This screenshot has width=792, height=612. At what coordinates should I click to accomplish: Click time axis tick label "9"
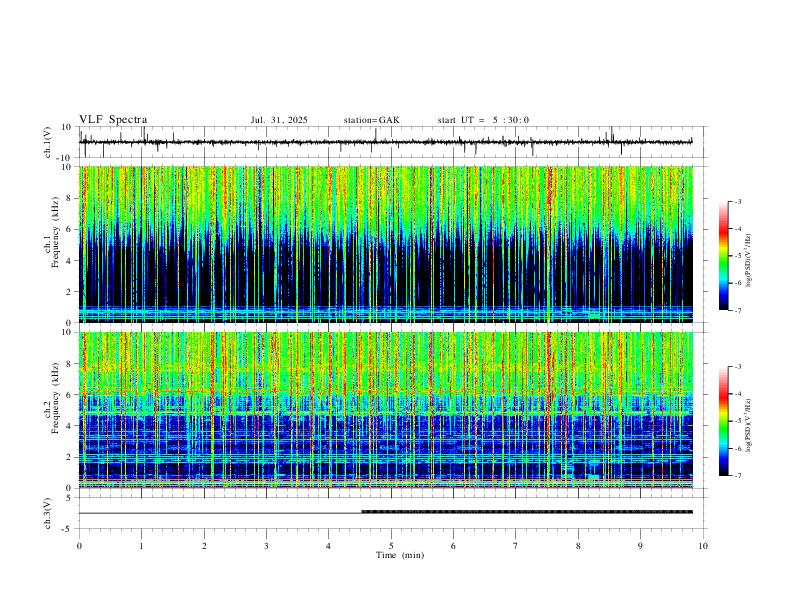(640, 546)
